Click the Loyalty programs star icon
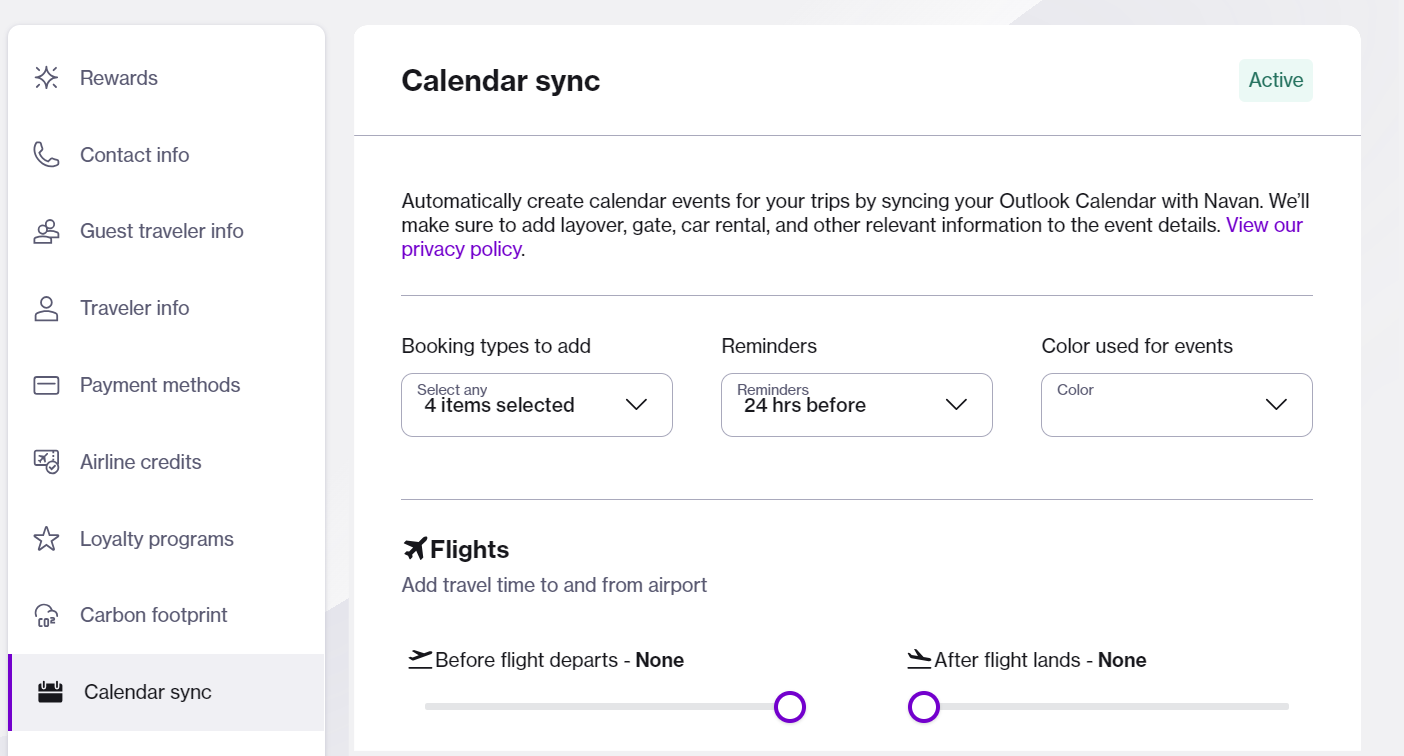 point(46,539)
